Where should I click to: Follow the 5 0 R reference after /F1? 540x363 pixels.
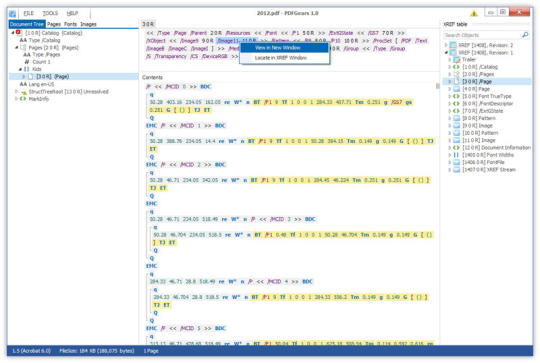pos(309,33)
